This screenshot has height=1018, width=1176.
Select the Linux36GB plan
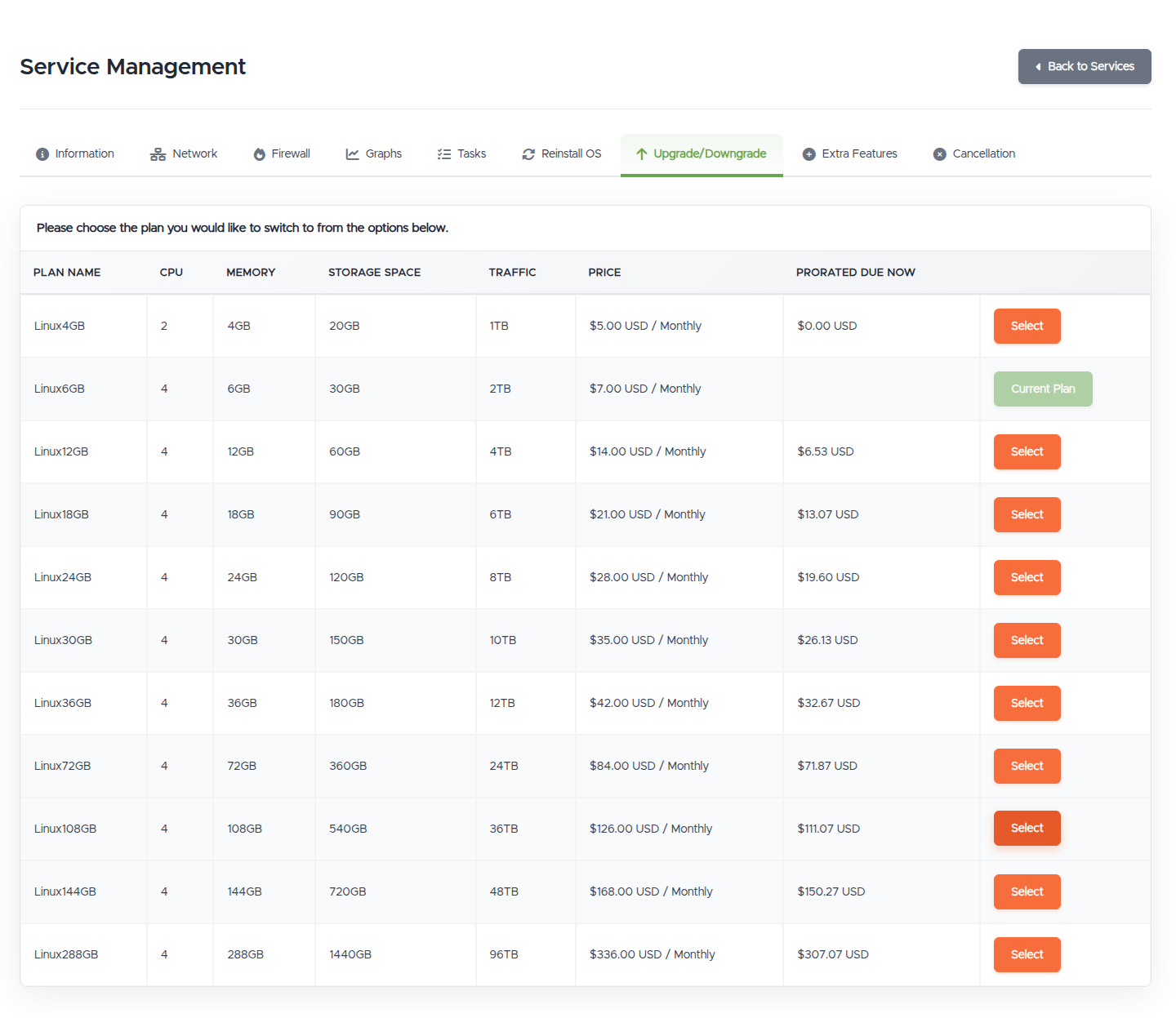click(x=1027, y=704)
